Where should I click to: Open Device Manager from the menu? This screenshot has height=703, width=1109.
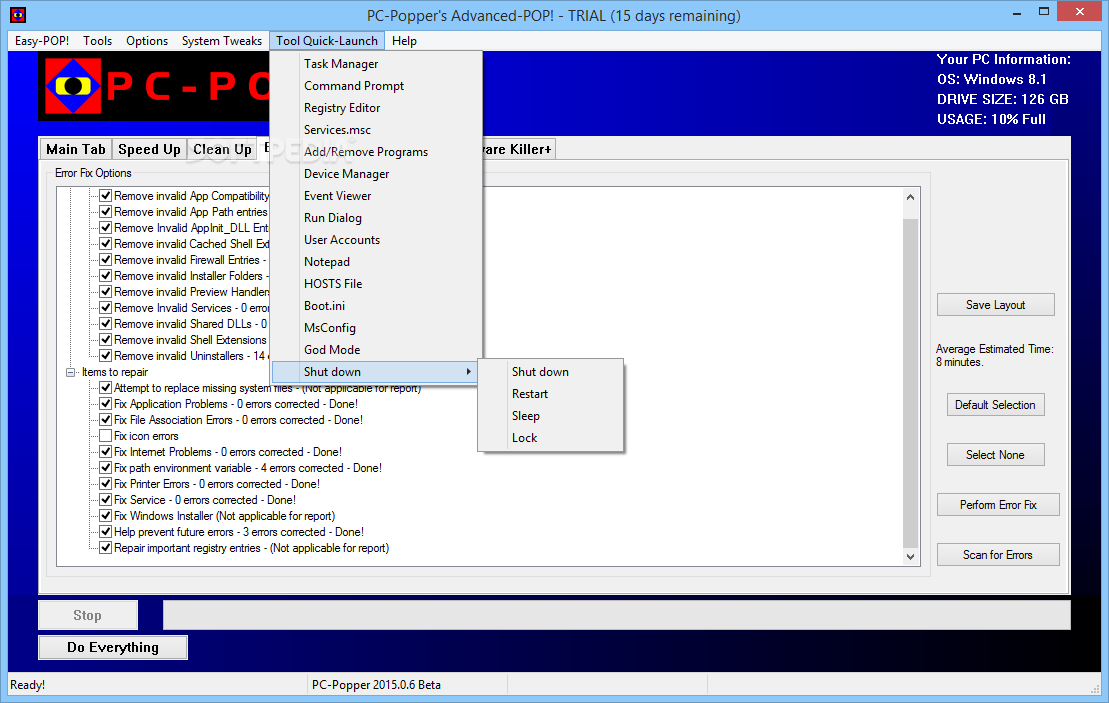376,173
